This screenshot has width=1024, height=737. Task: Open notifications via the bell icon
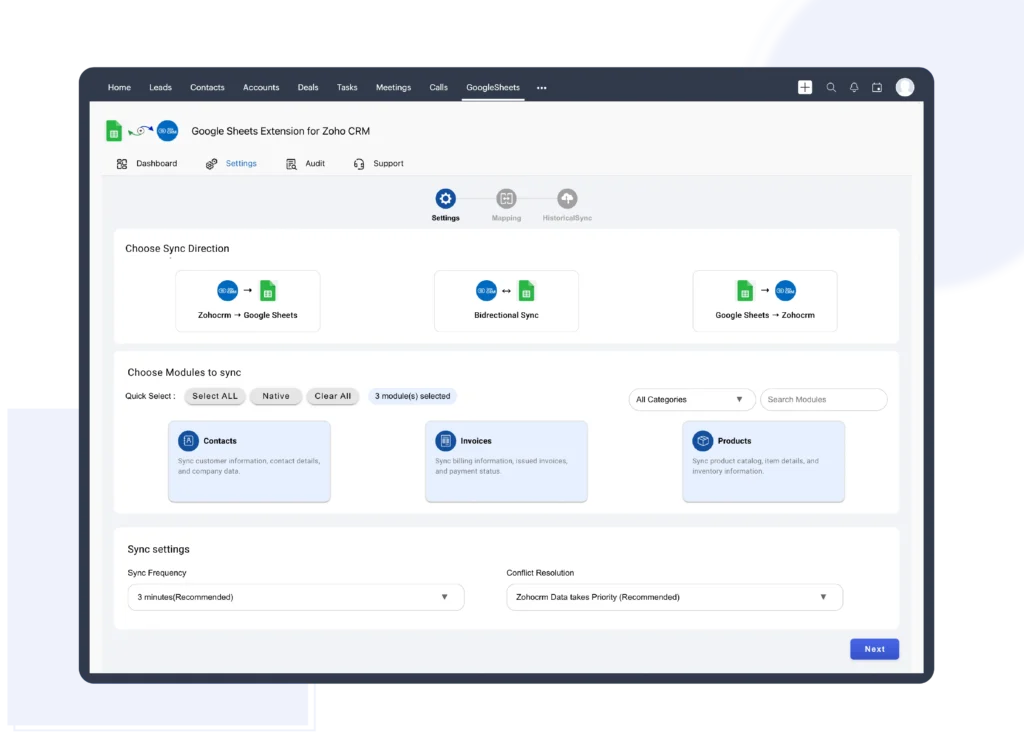(x=854, y=87)
